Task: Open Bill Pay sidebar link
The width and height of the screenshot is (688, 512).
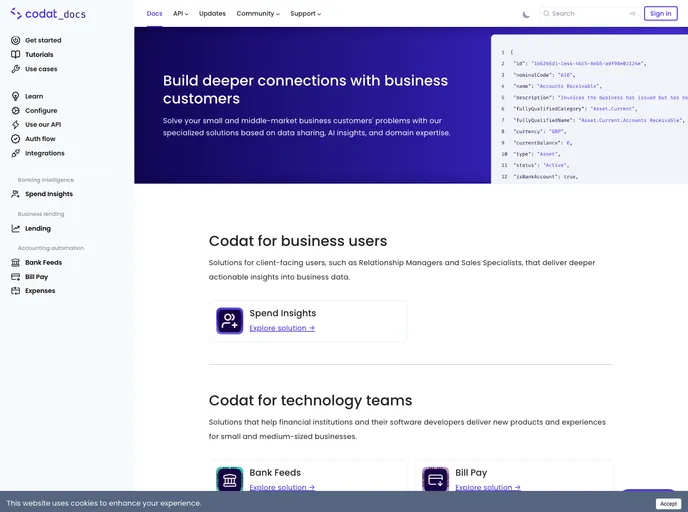Action: [36, 277]
